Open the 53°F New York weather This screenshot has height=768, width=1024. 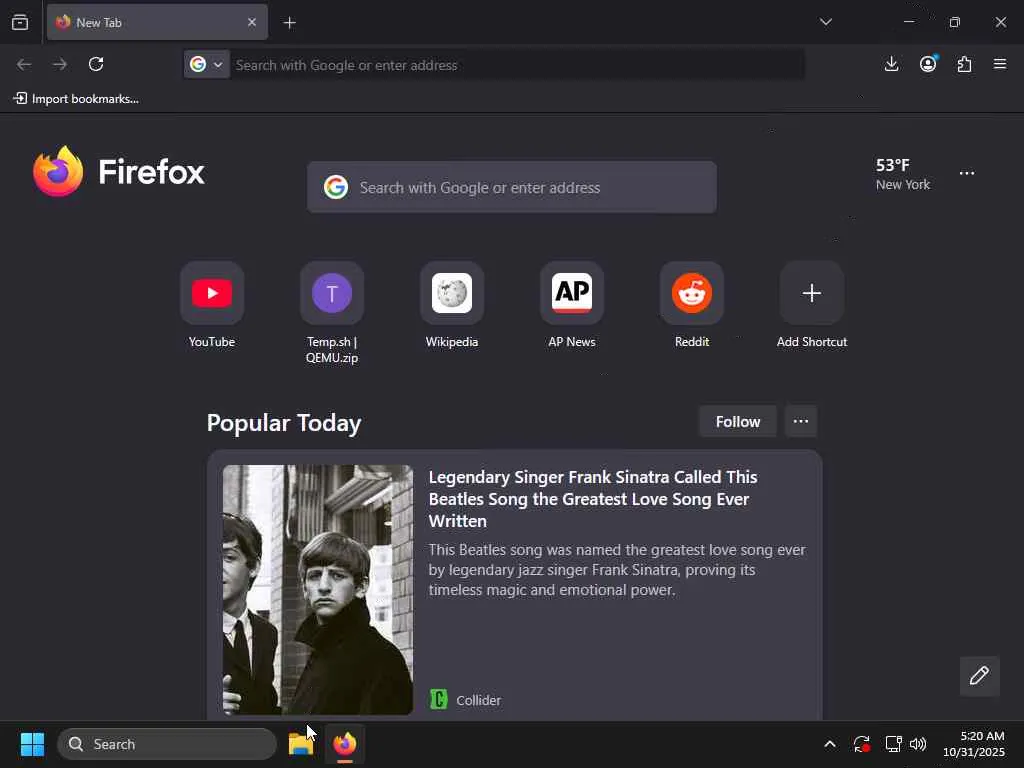(903, 174)
